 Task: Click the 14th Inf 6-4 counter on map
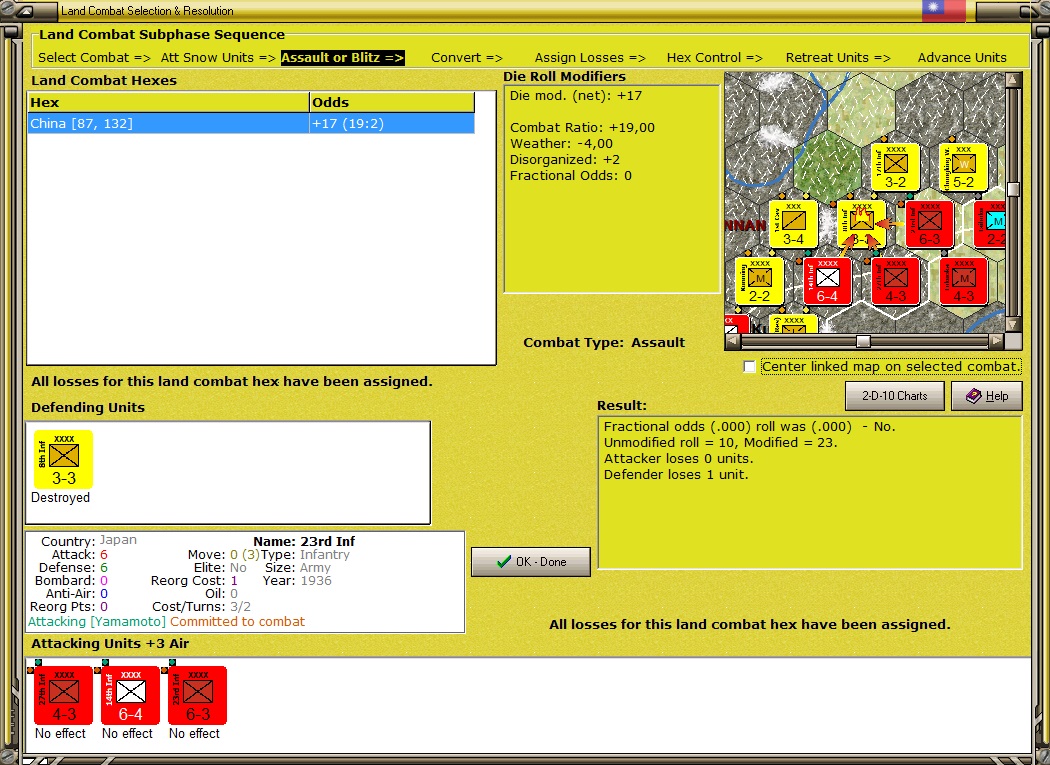click(x=827, y=281)
